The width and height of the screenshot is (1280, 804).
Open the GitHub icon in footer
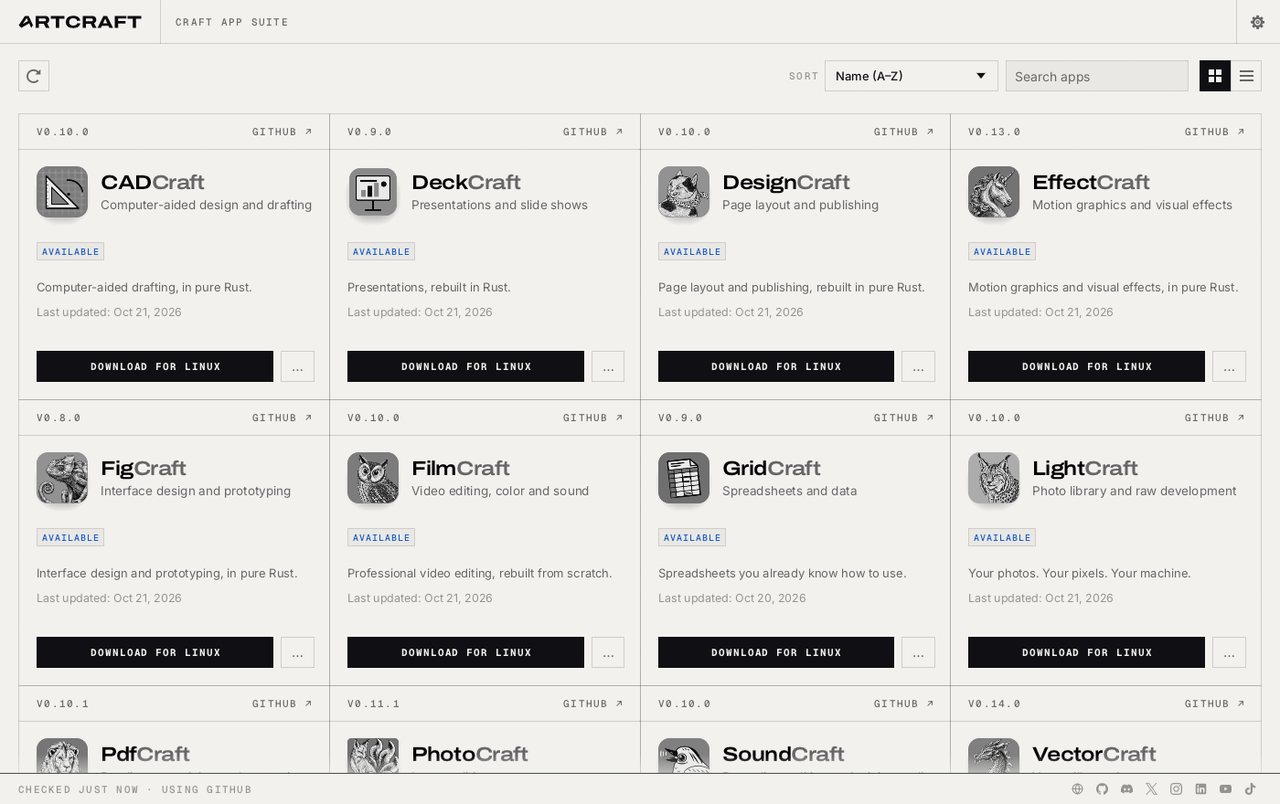pos(1102,789)
